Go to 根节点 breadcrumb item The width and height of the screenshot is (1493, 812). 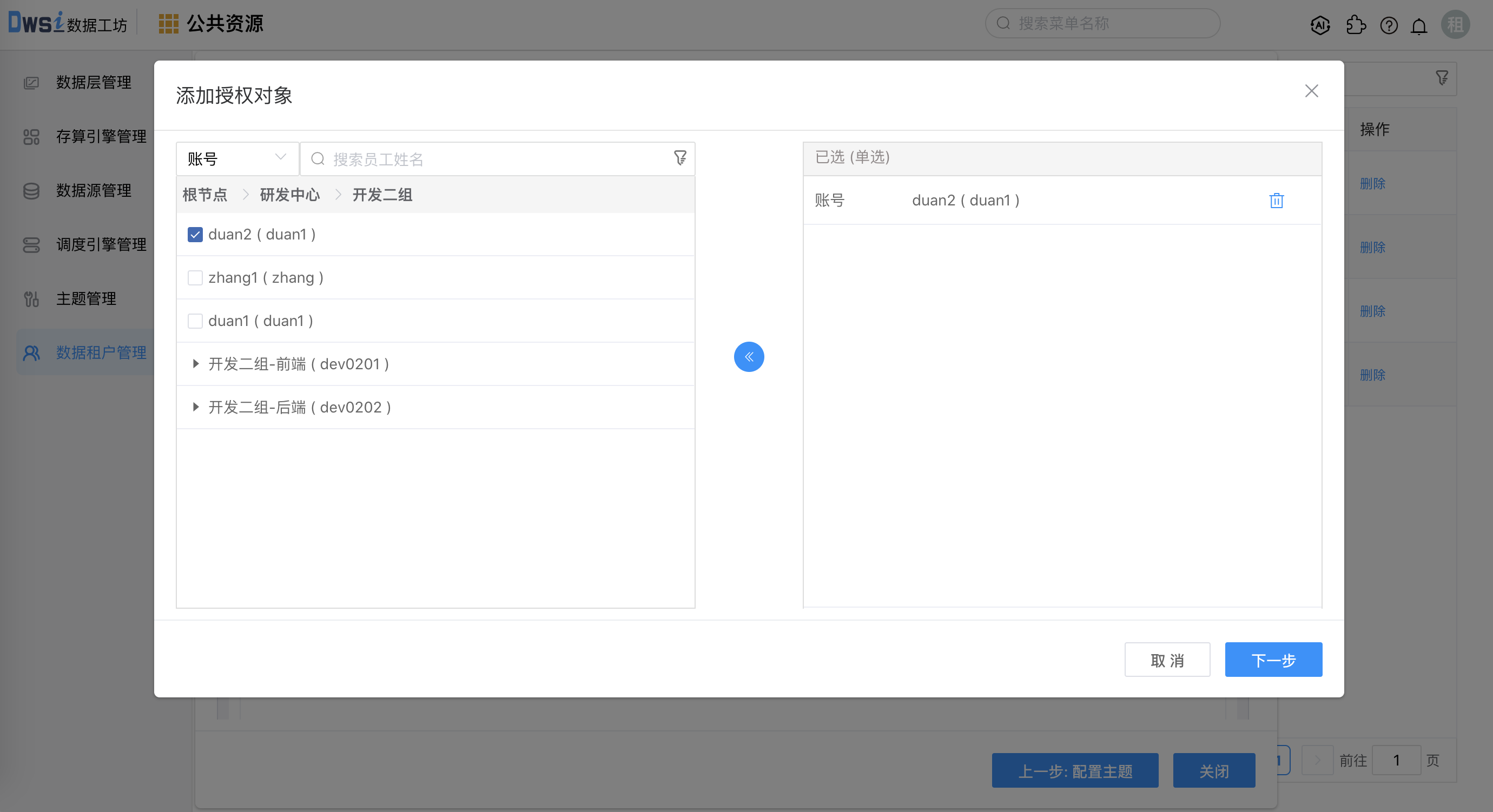(204, 195)
